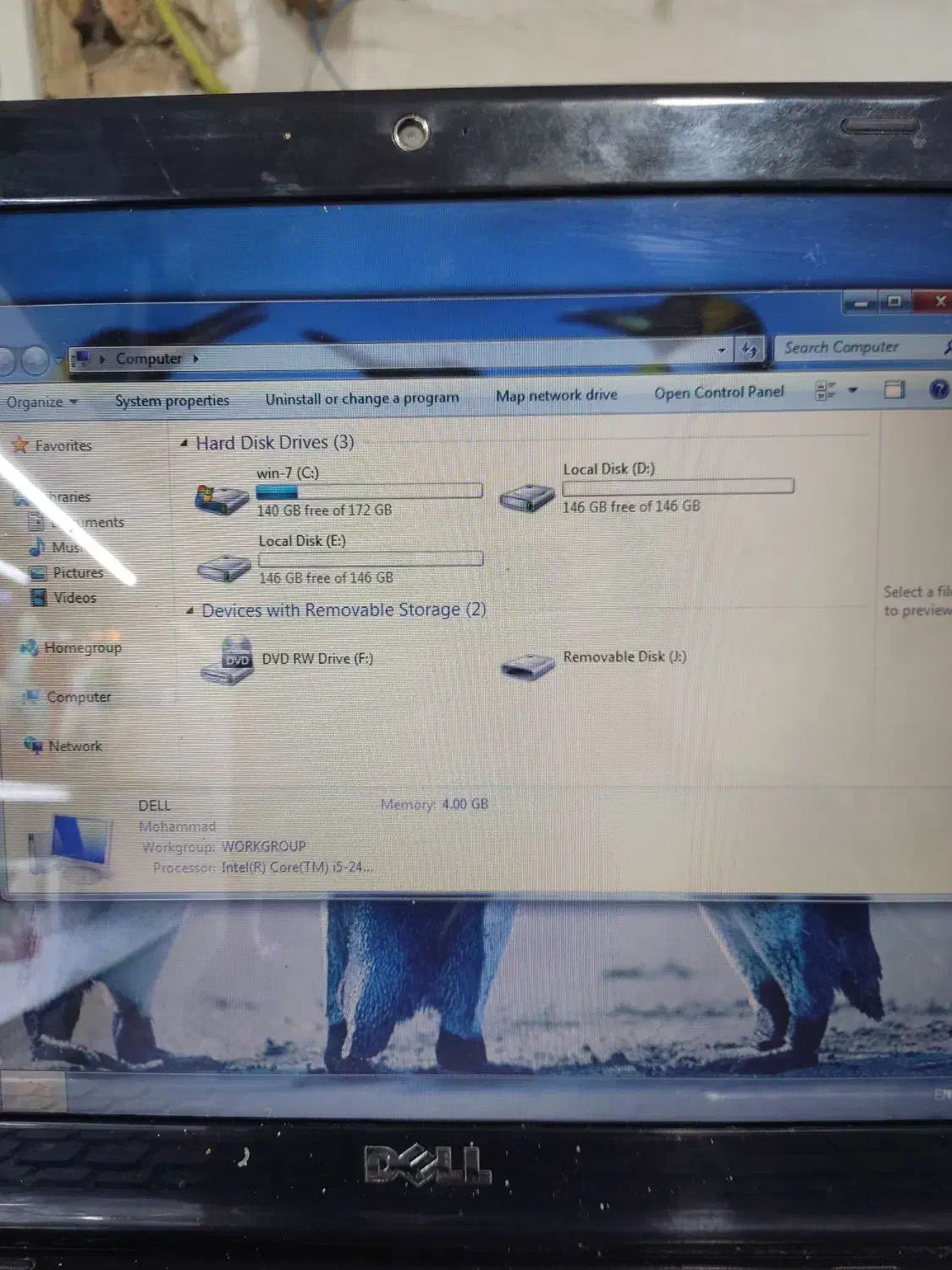The width and height of the screenshot is (952, 1270).
Task: Maximize the Computer window
Action: point(894,301)
